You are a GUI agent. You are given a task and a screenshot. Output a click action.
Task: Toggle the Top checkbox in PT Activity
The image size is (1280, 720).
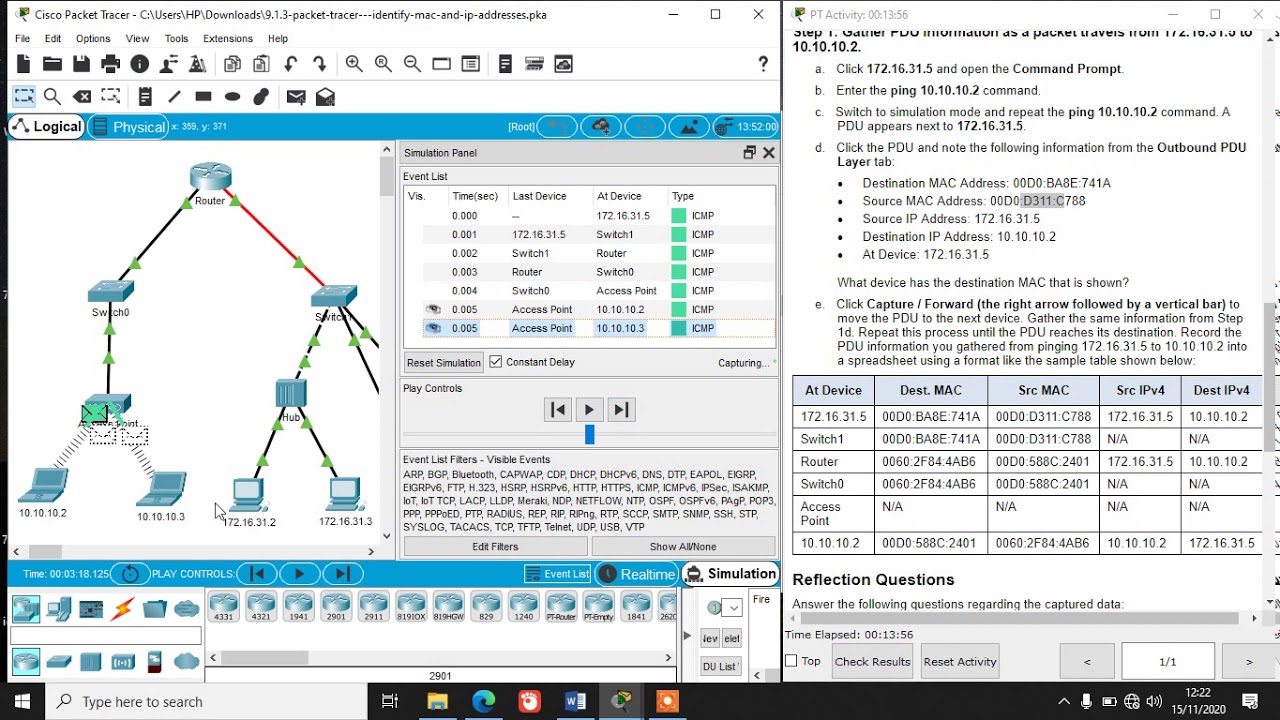click(791, 661)
